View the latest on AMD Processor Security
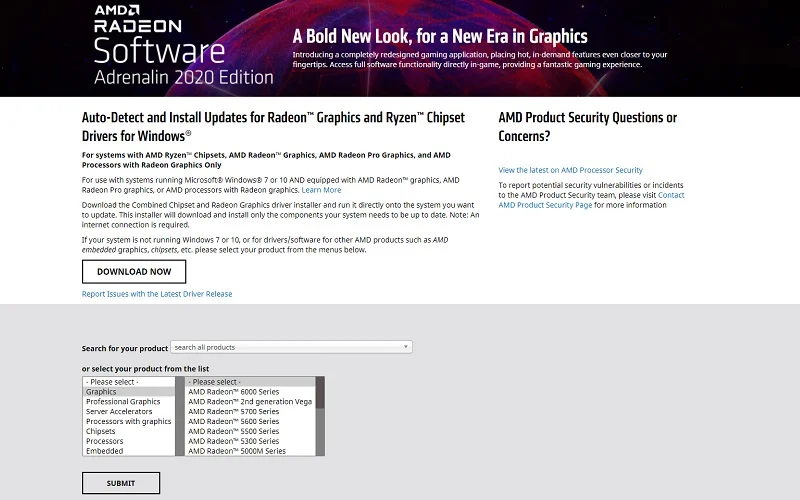Viewport: 800px width, 500px height. click(x=570, y=170)
